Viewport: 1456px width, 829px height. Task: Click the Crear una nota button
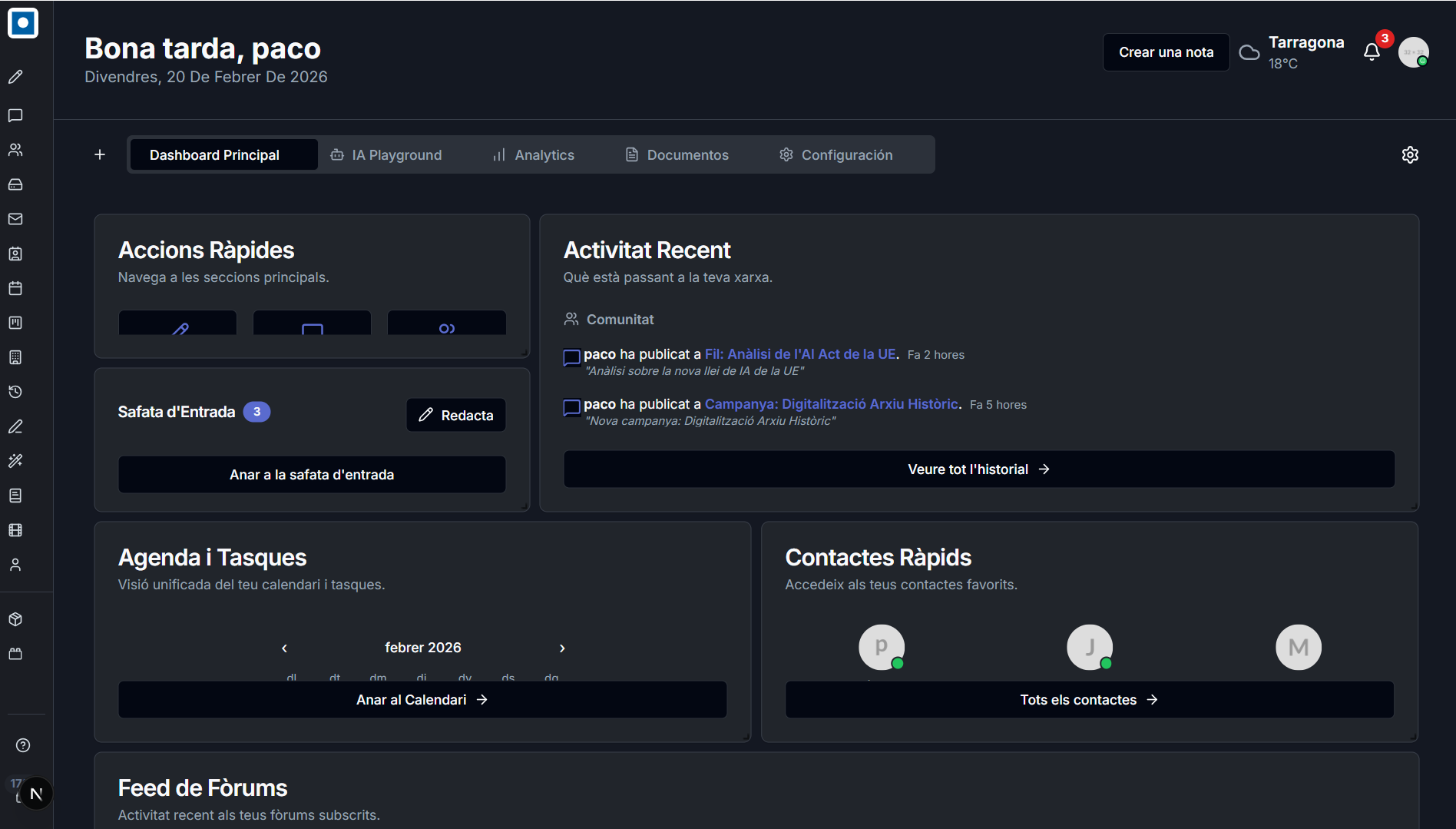click(x=1166, y=52)
